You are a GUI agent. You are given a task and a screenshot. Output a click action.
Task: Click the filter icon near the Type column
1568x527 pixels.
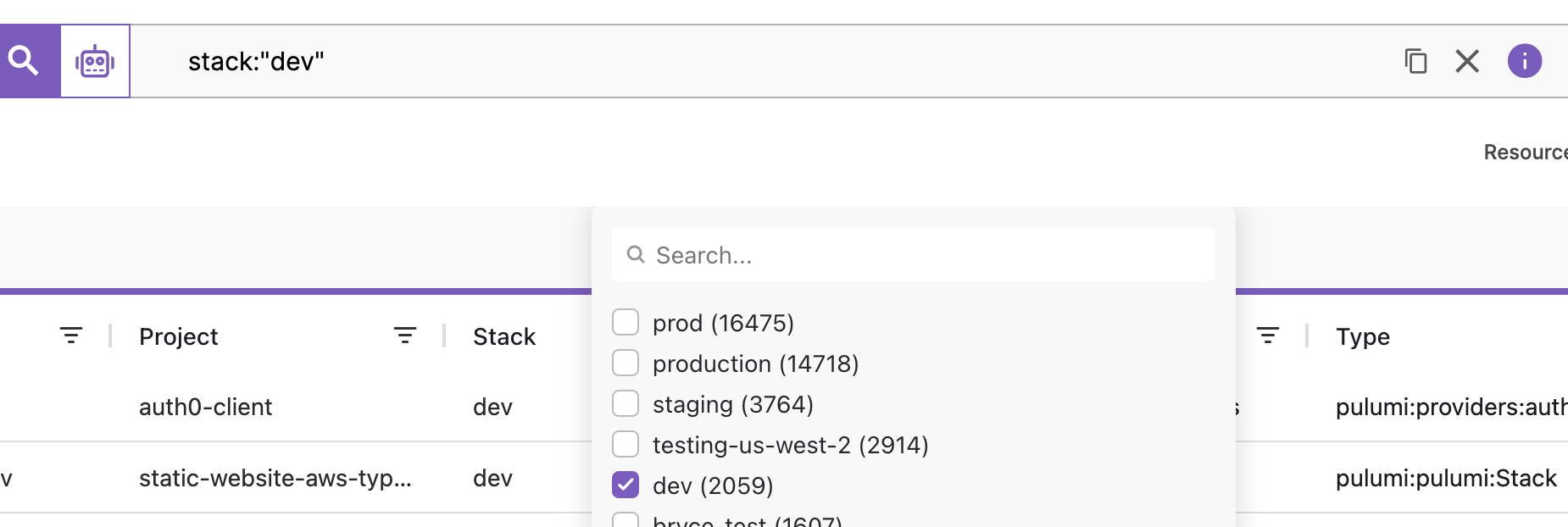tap(1269, 335)
